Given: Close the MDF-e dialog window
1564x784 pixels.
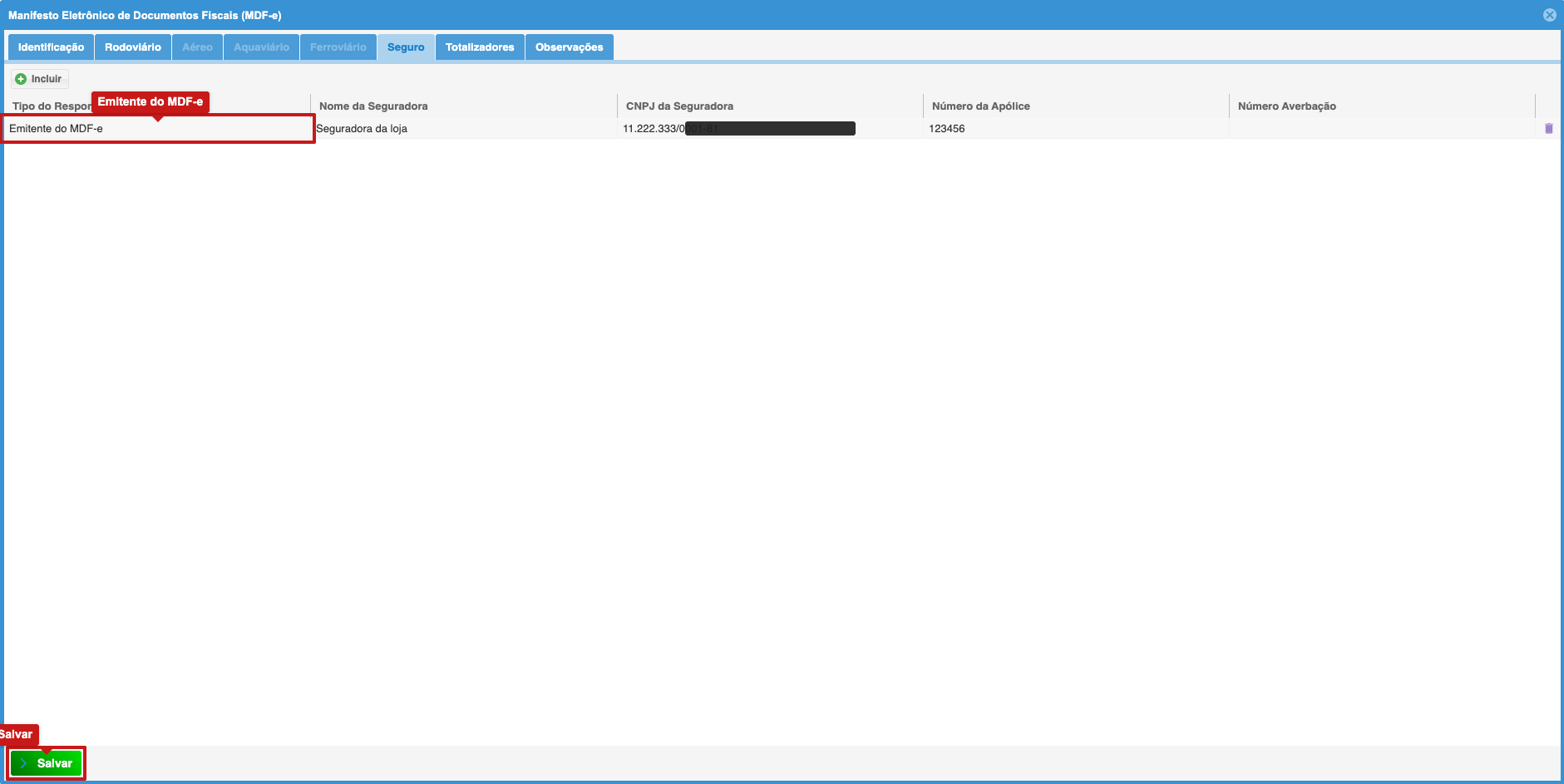Looking at the screenshot, I should pyautogui.click(x=1550, y=15).
